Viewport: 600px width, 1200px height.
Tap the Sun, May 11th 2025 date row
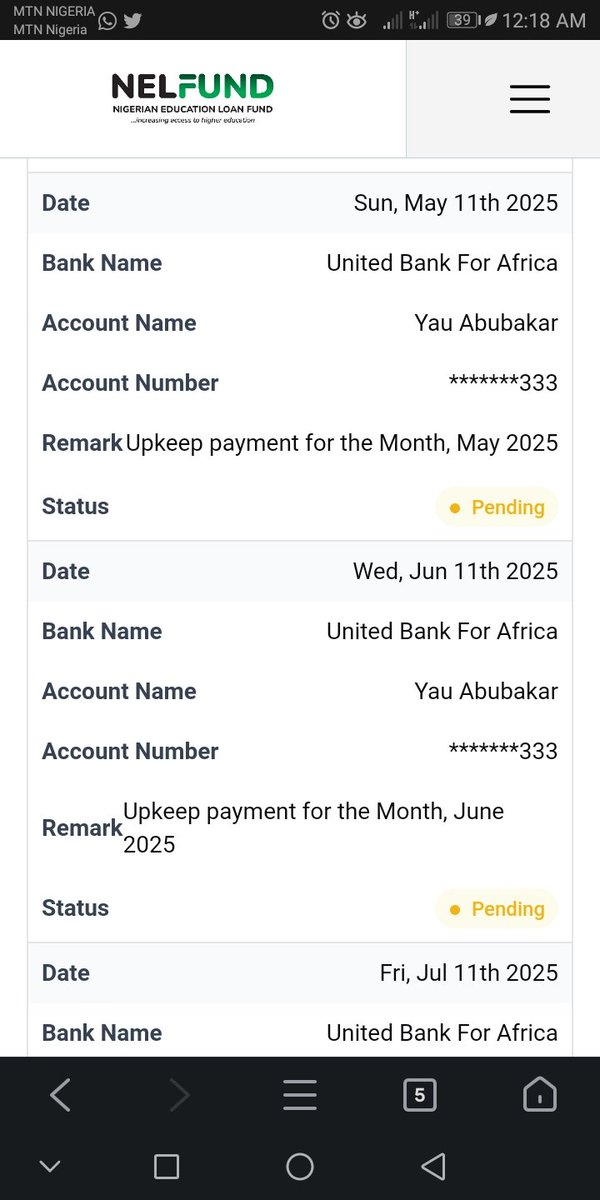pos(300,203)
